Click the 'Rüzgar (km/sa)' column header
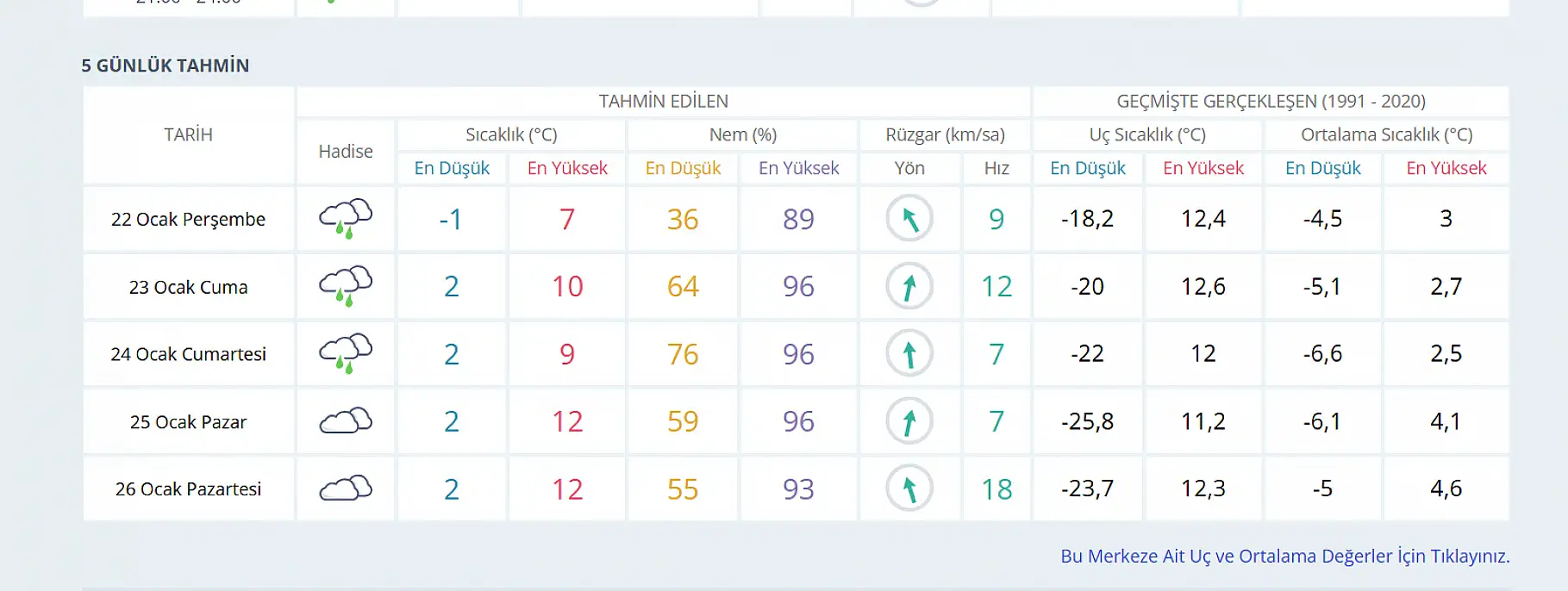 point(945,135)
